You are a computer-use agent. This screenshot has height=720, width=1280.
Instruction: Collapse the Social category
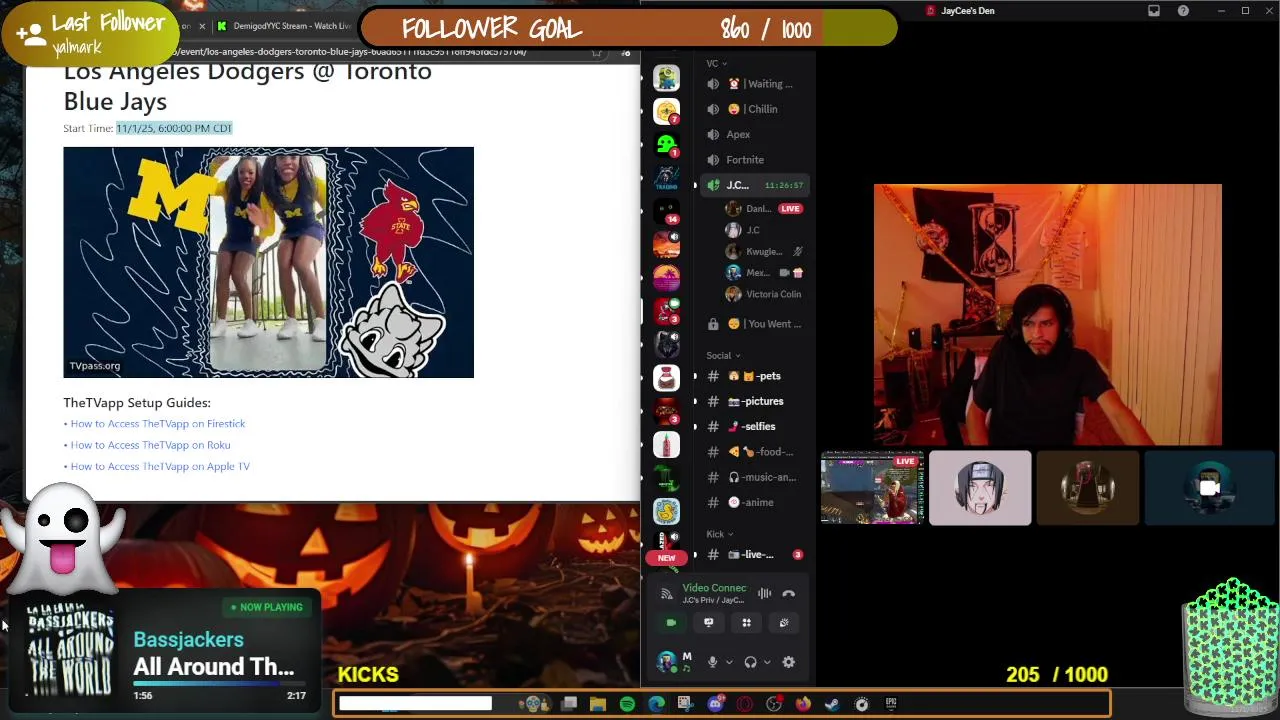click(723, 355)
